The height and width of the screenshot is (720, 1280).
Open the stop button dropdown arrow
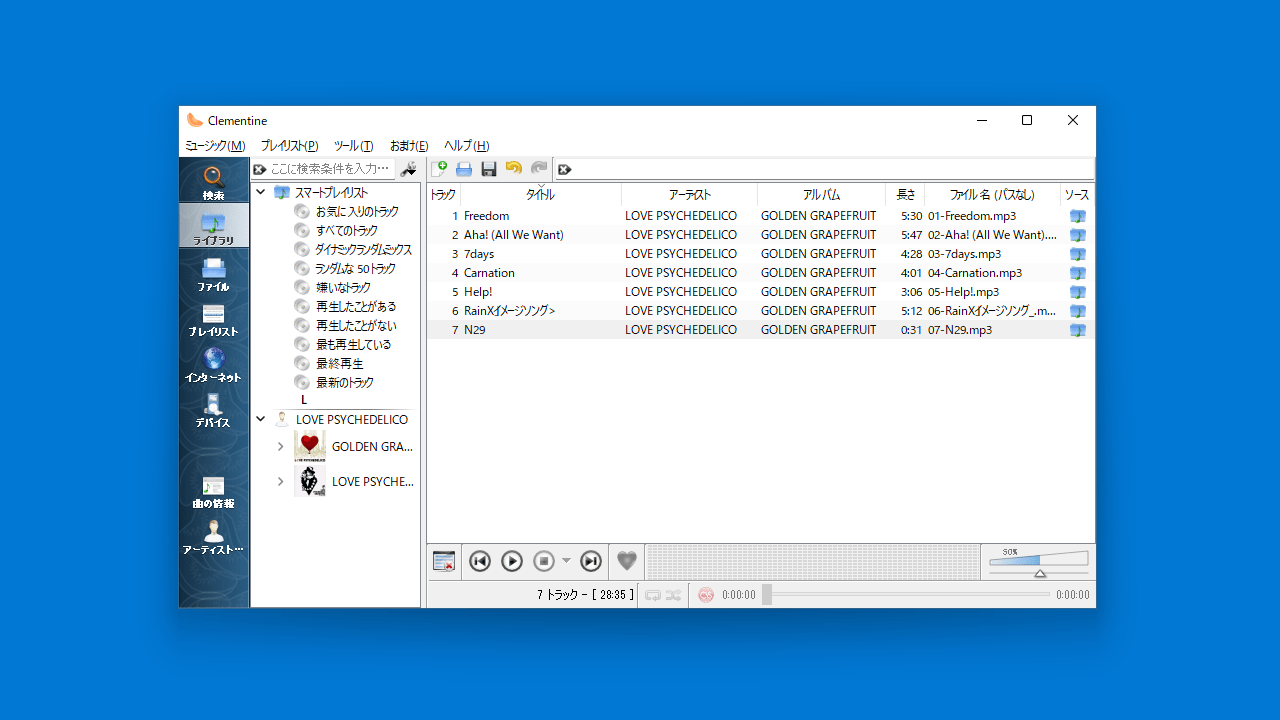point(566,561)
